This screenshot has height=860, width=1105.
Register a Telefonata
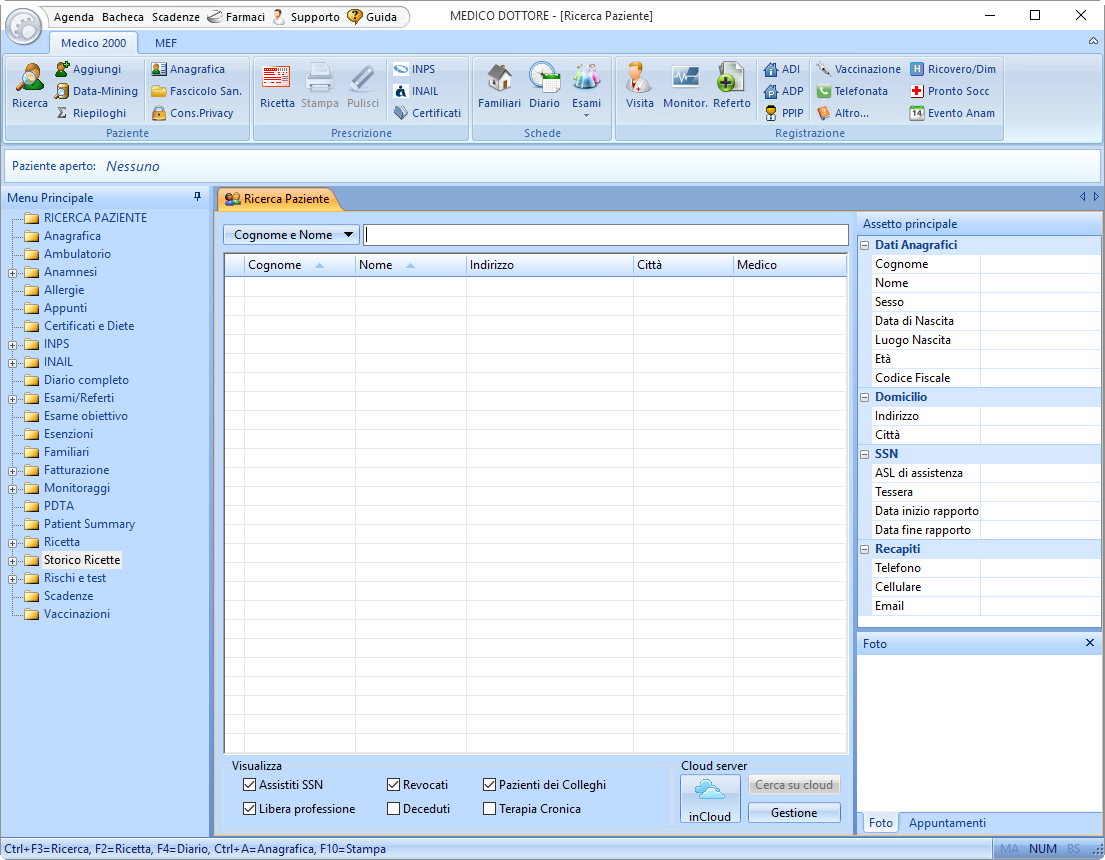852,91
